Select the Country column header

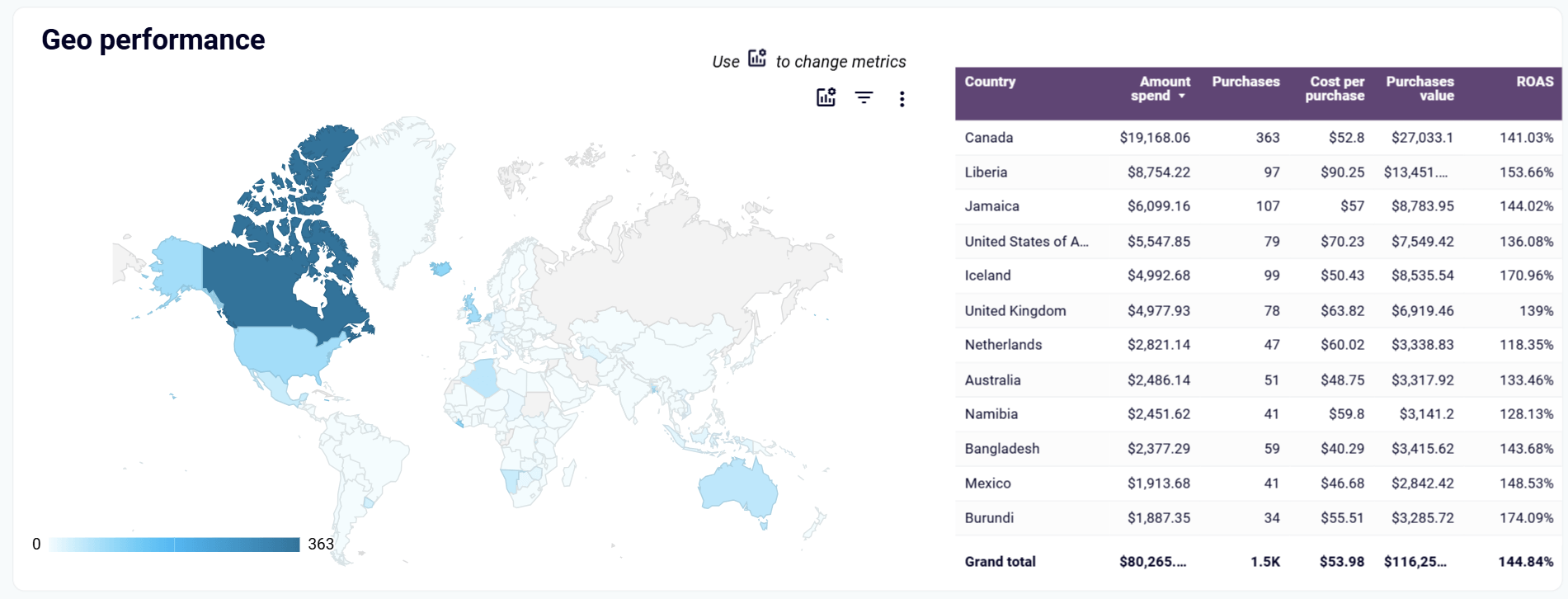990,81
